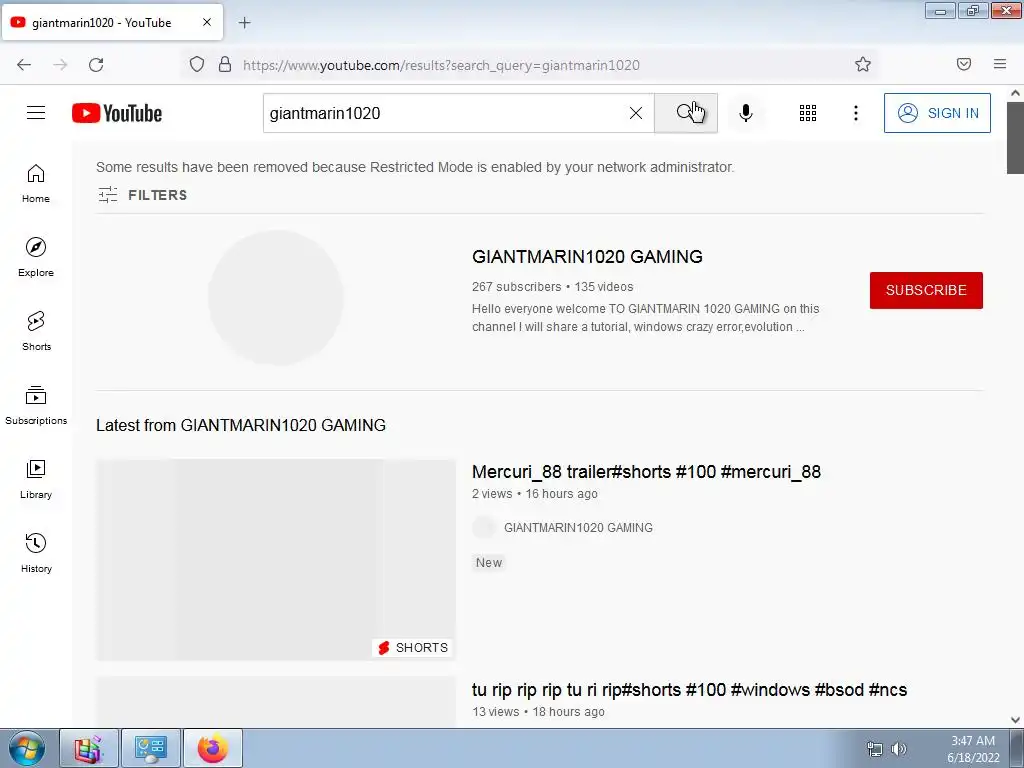Click the '267 subscribers' text
Screen dimensions: 1024x768
click(517, 287)
